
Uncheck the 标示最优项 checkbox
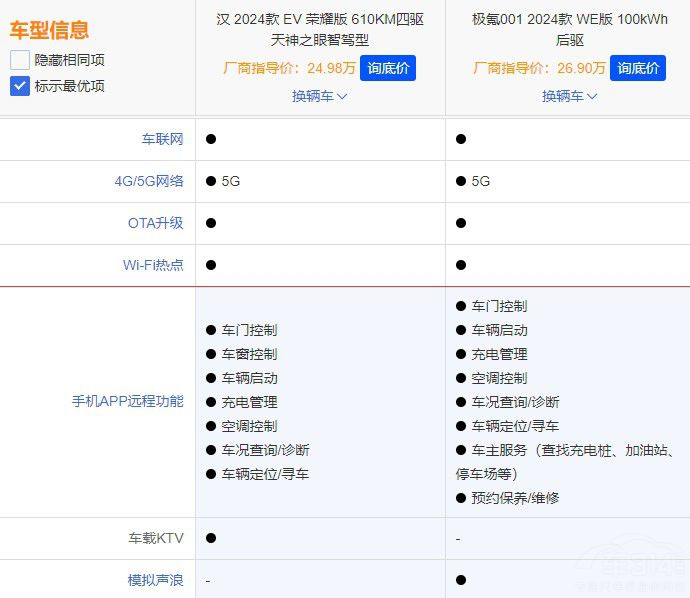point(20,86)
